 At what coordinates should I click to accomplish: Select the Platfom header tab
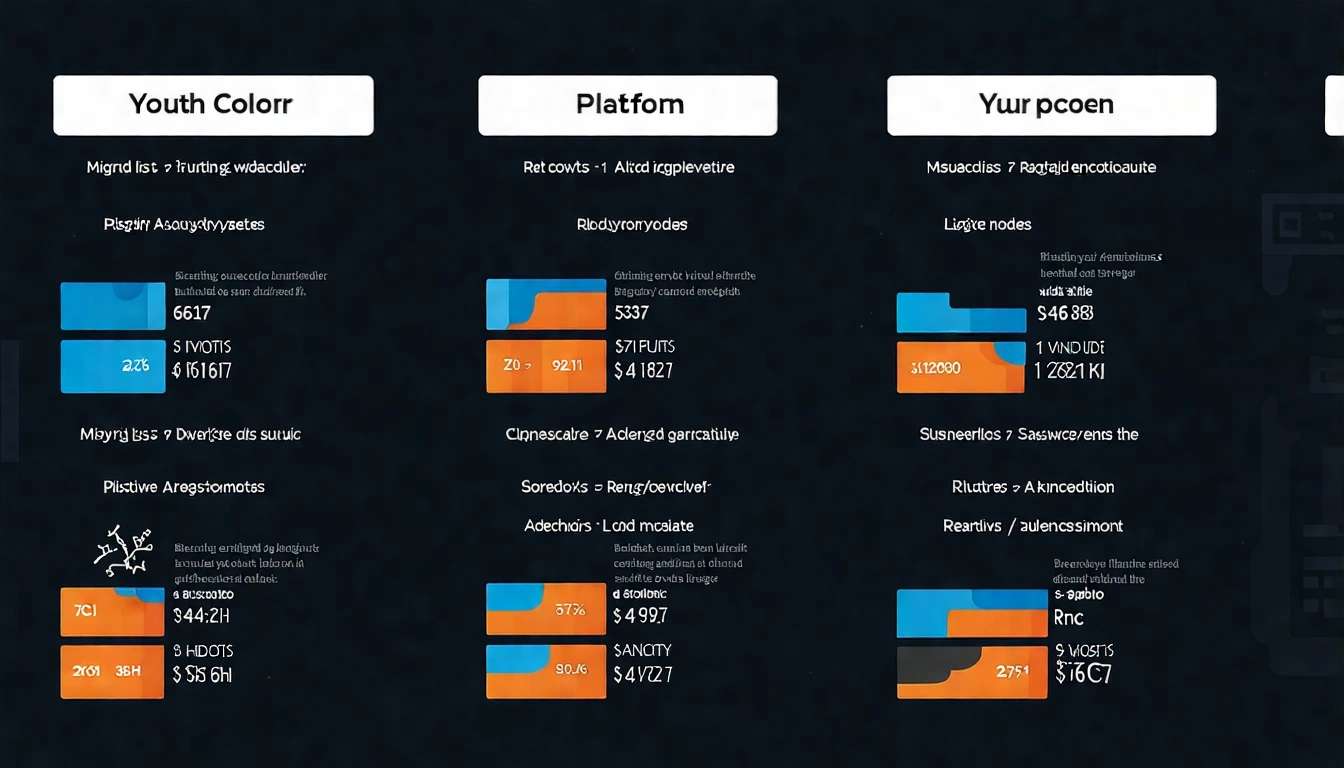pos(628,105)
